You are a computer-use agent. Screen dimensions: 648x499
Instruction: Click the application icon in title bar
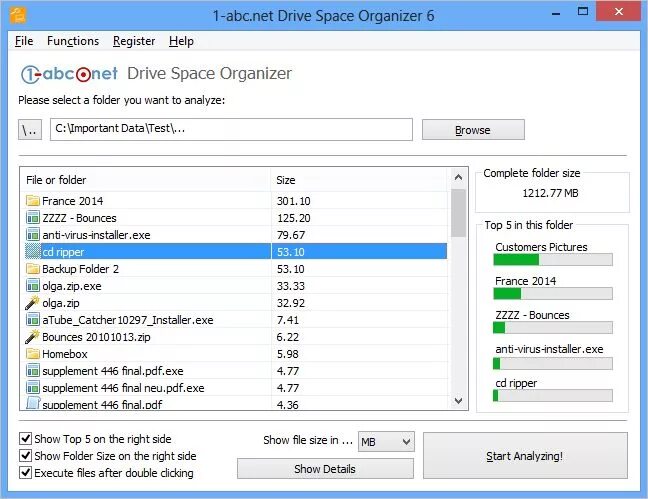coord(18,16)
